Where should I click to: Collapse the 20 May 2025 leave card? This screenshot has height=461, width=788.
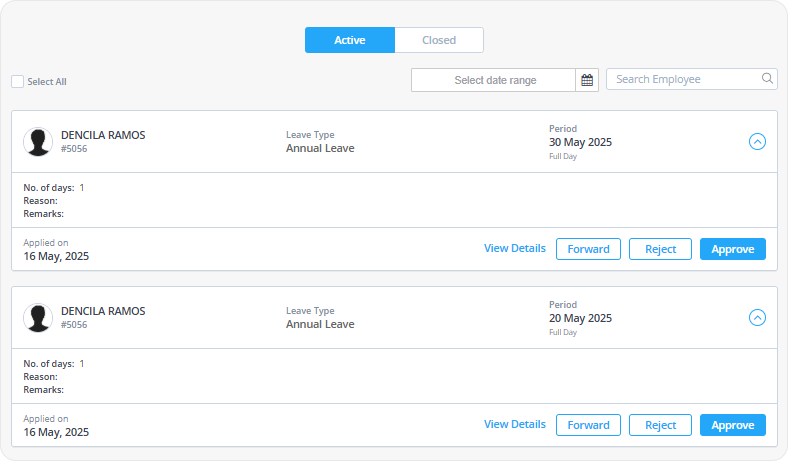click(x=757, y=318)
